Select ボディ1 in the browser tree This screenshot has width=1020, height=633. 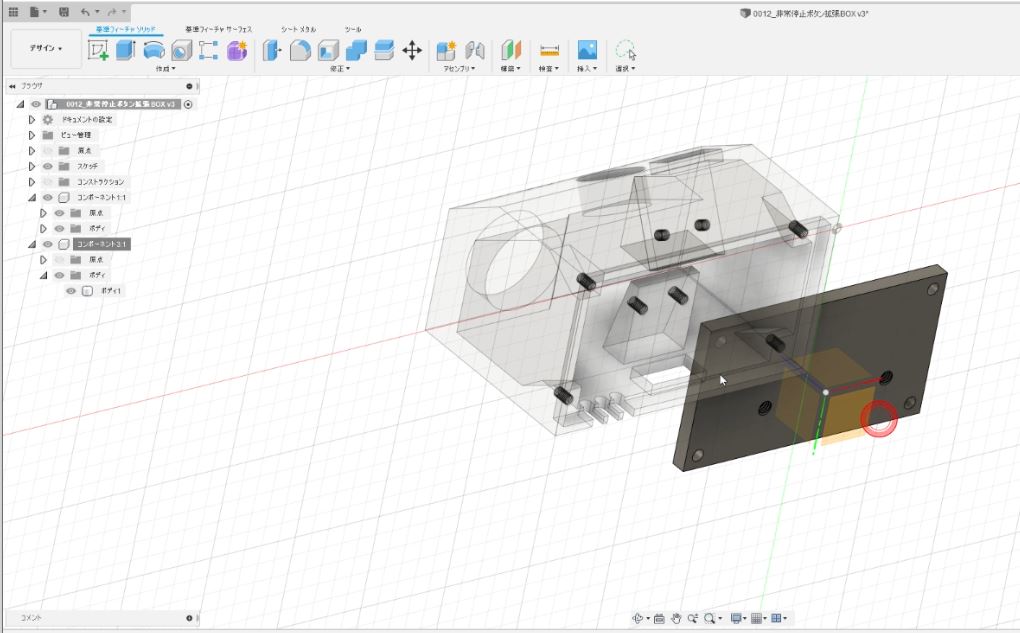(111, 291)
